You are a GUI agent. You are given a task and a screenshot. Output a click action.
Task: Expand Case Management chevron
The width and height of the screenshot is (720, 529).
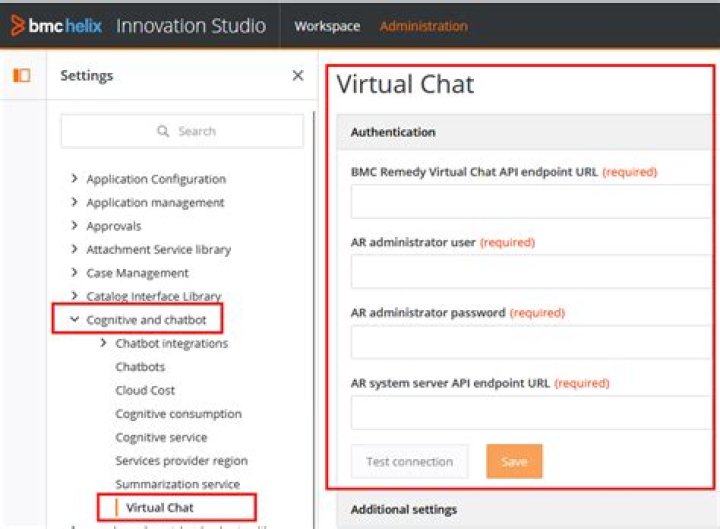pos(74,272)
